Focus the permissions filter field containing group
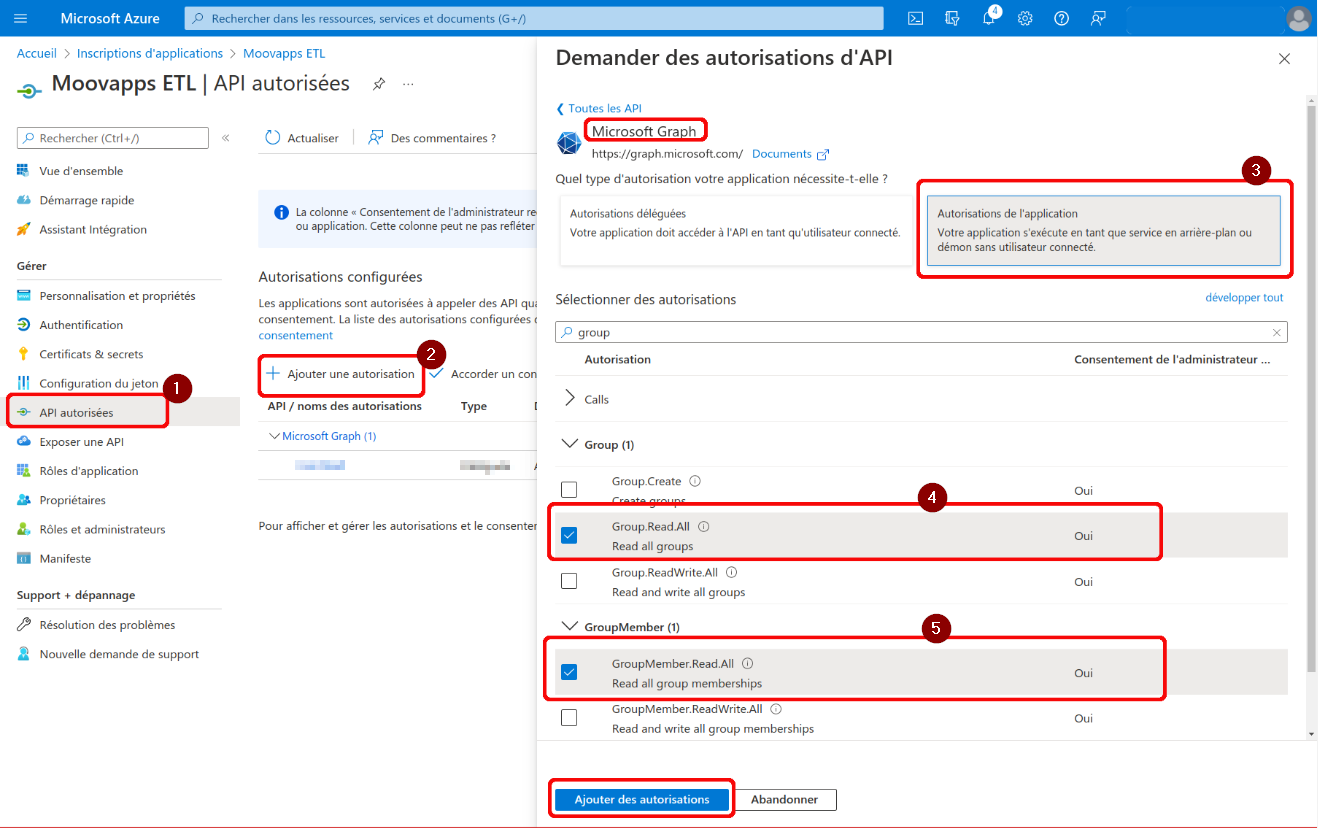Viewport: 1318px width, 828px height. (x=921, y=332)
